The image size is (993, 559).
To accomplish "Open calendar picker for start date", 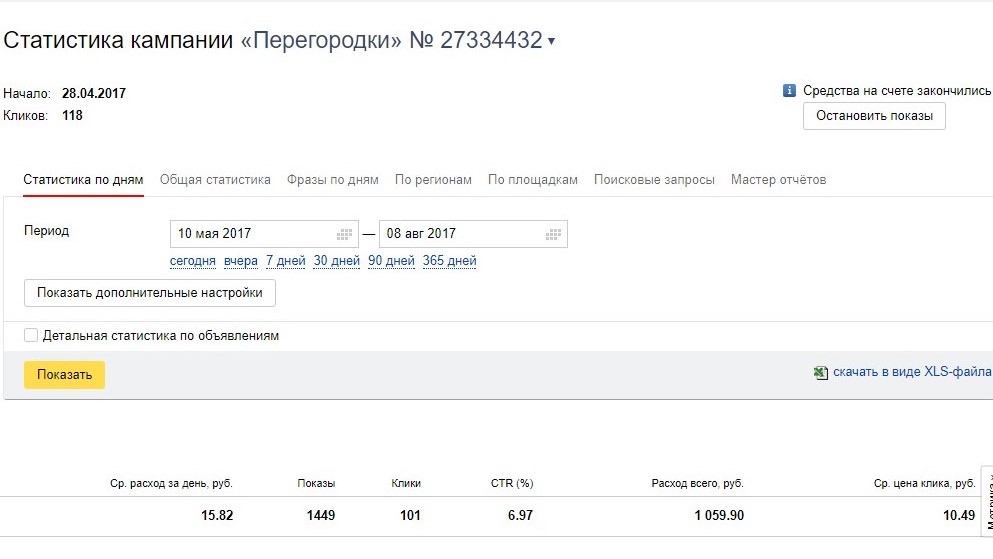I will (x=345, y=234).
